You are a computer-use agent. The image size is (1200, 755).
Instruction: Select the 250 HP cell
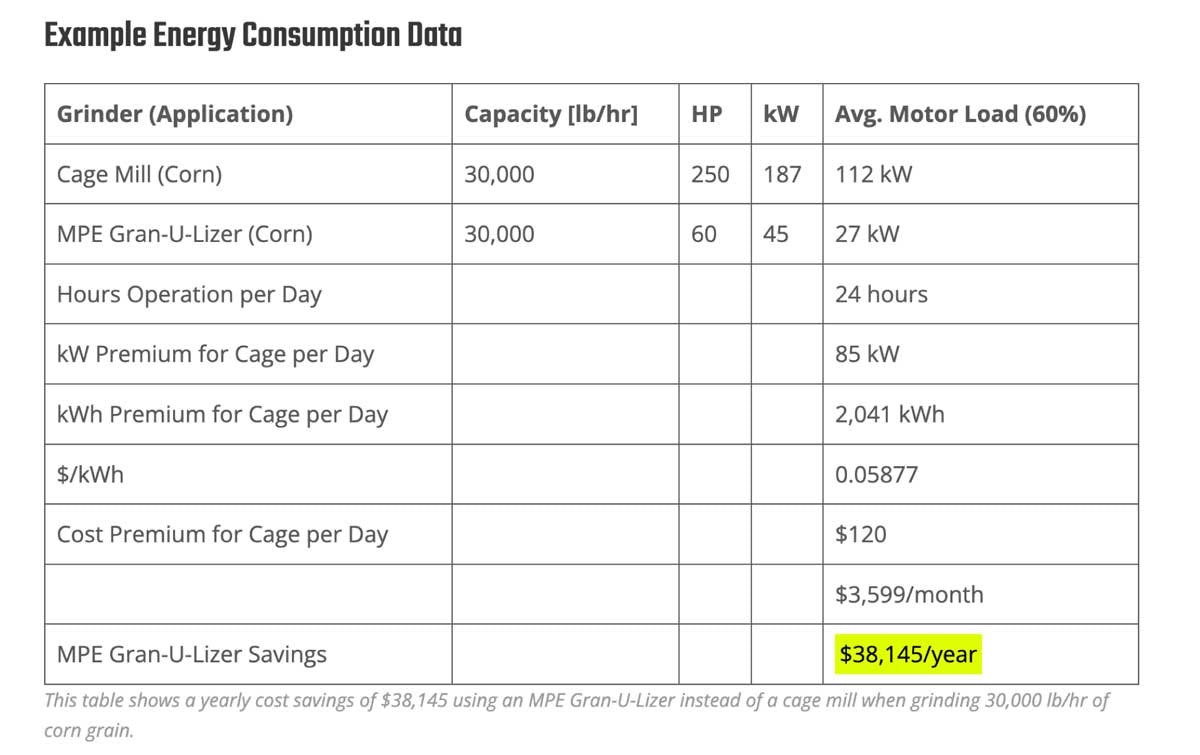click(x=710, y=174)
